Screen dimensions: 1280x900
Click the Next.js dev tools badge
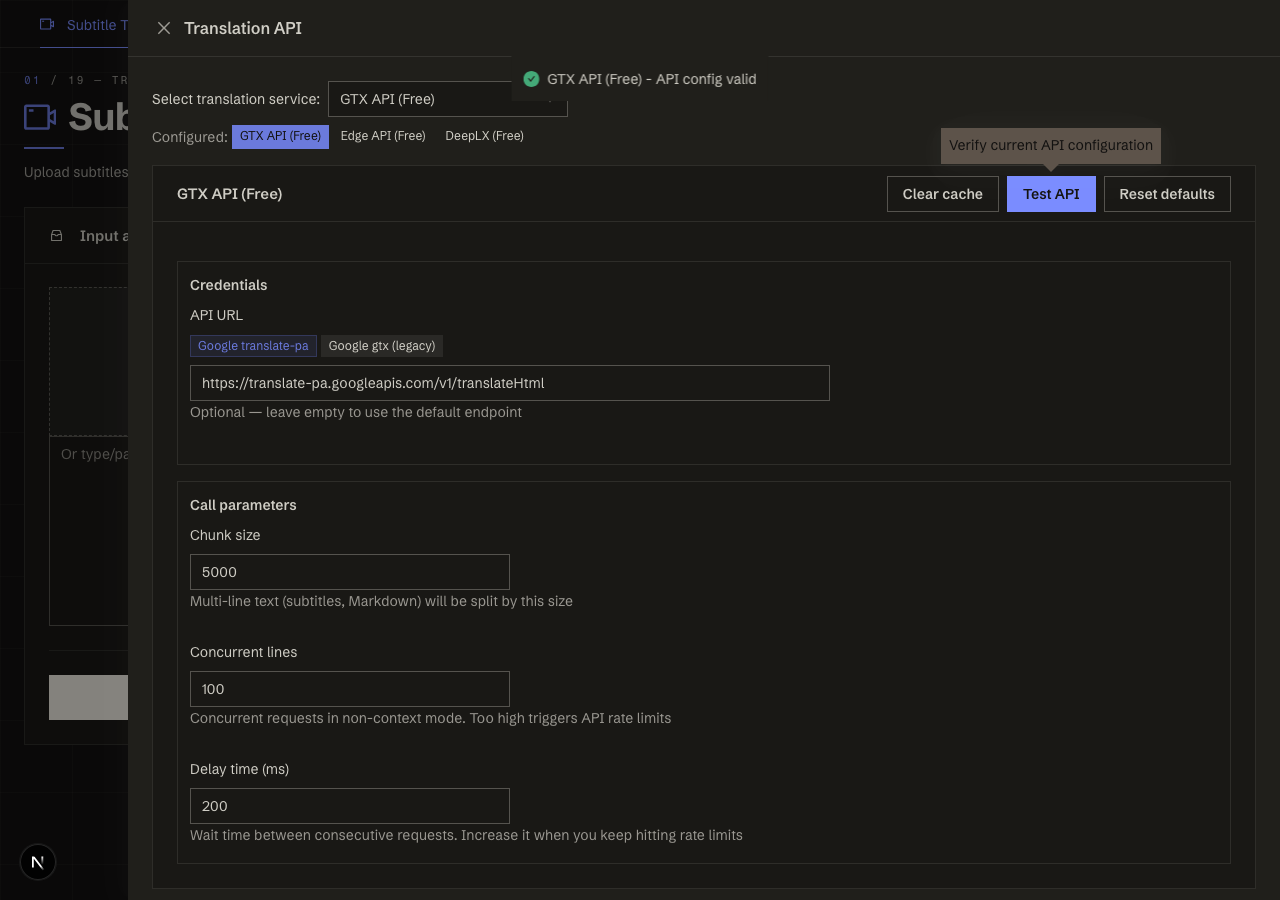pyautogui.click(x=38, y=862)
